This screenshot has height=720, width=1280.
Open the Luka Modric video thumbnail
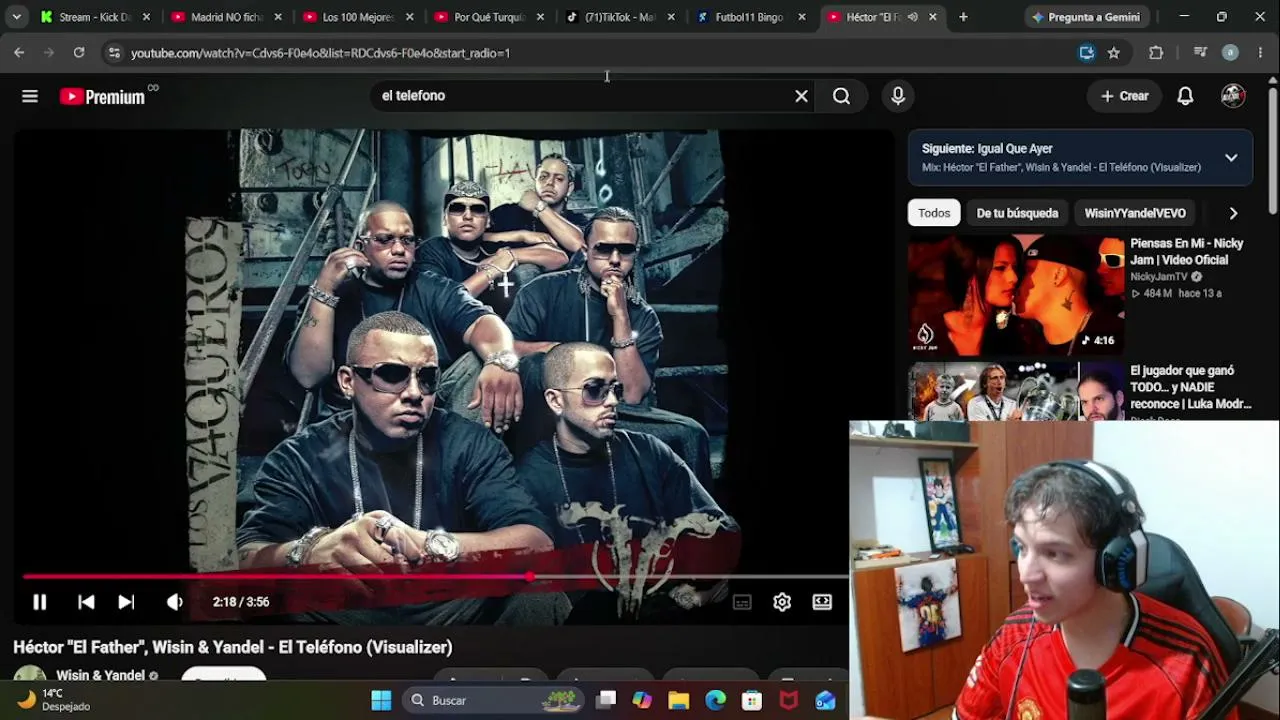pyautogui.click(x=1016, y=392)
